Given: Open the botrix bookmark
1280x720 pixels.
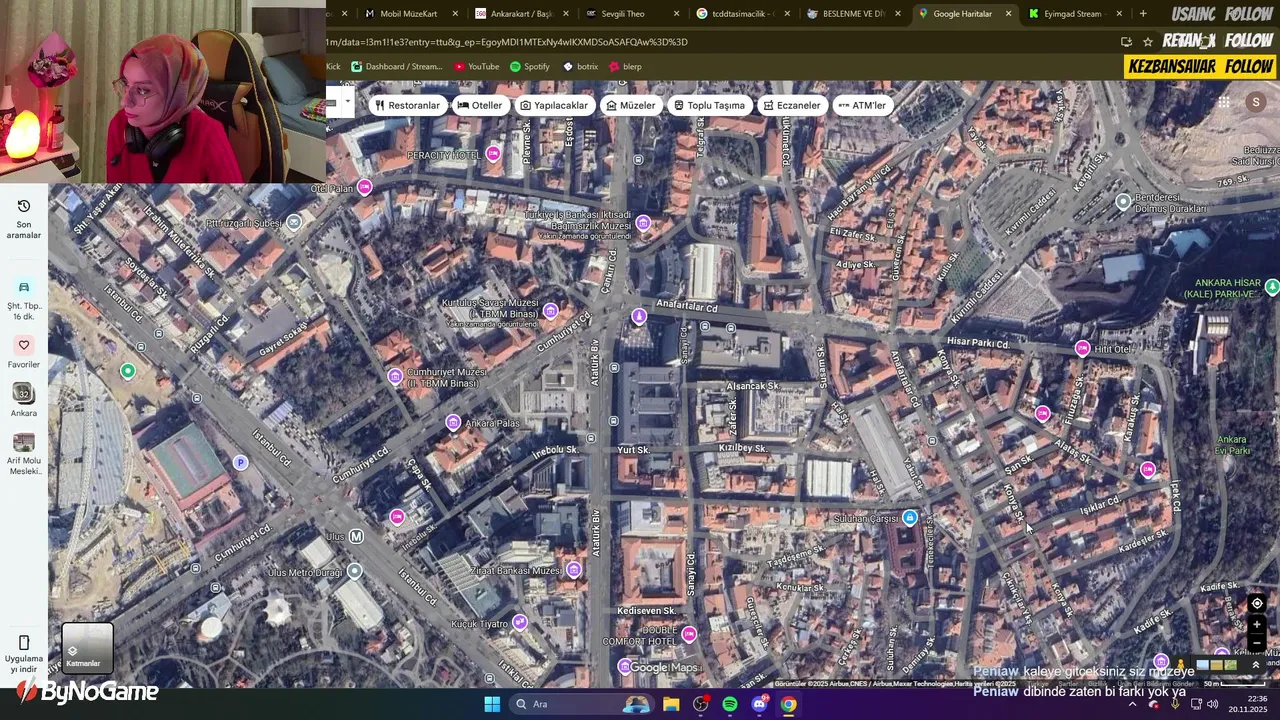Looking at the screenshot, I should (580, 67).
